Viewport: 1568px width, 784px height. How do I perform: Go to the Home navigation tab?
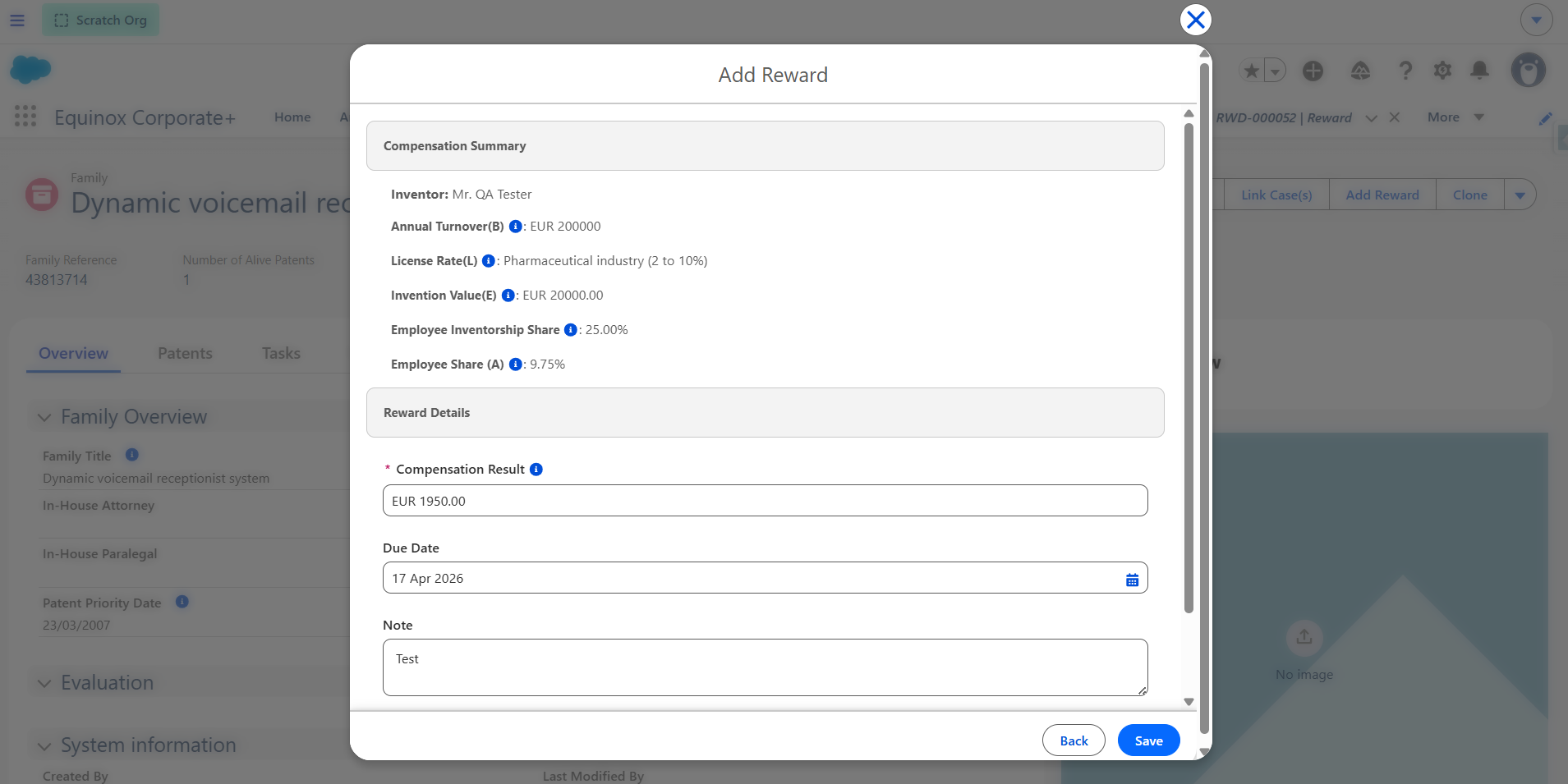click(x=292, y=117)
